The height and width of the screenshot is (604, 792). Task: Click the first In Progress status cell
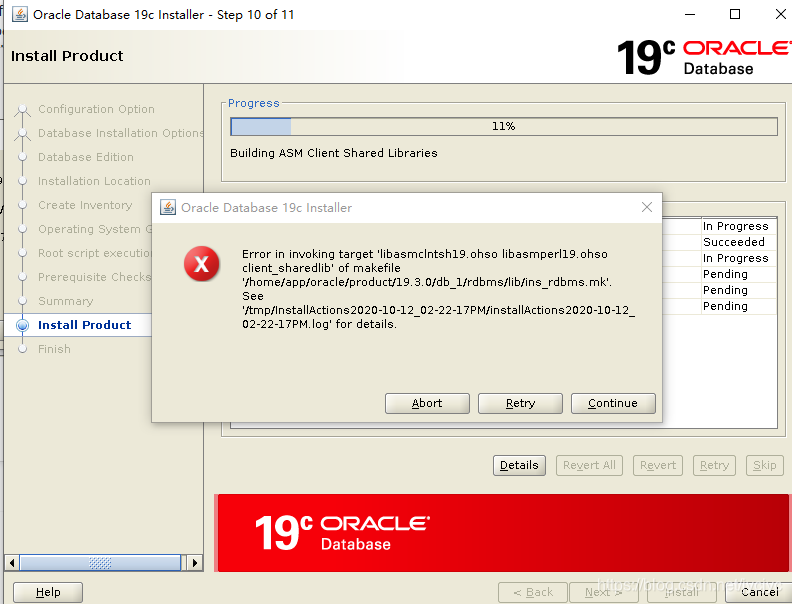(739, 226)
